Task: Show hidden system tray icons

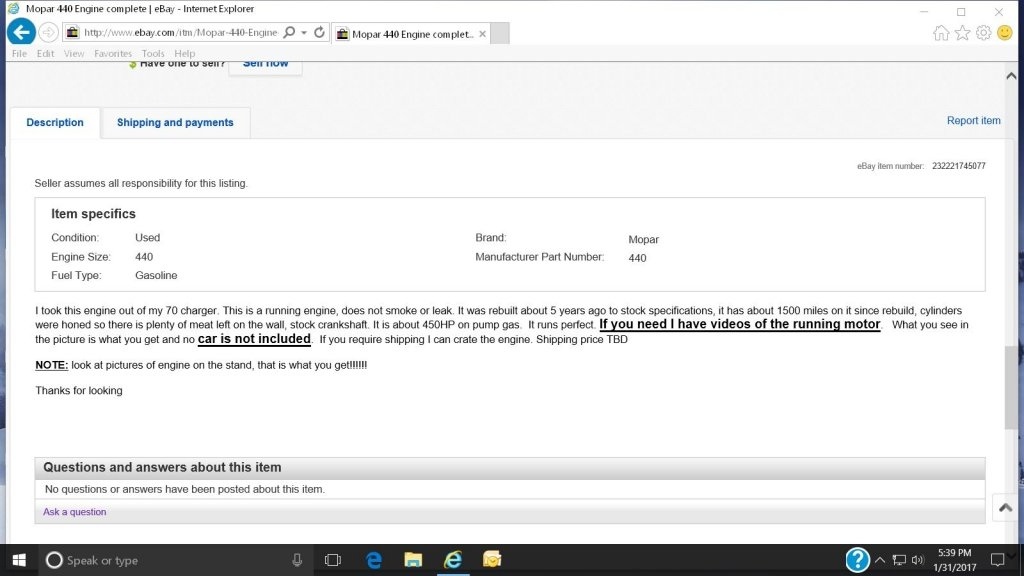Action: (x=880, y=560)
